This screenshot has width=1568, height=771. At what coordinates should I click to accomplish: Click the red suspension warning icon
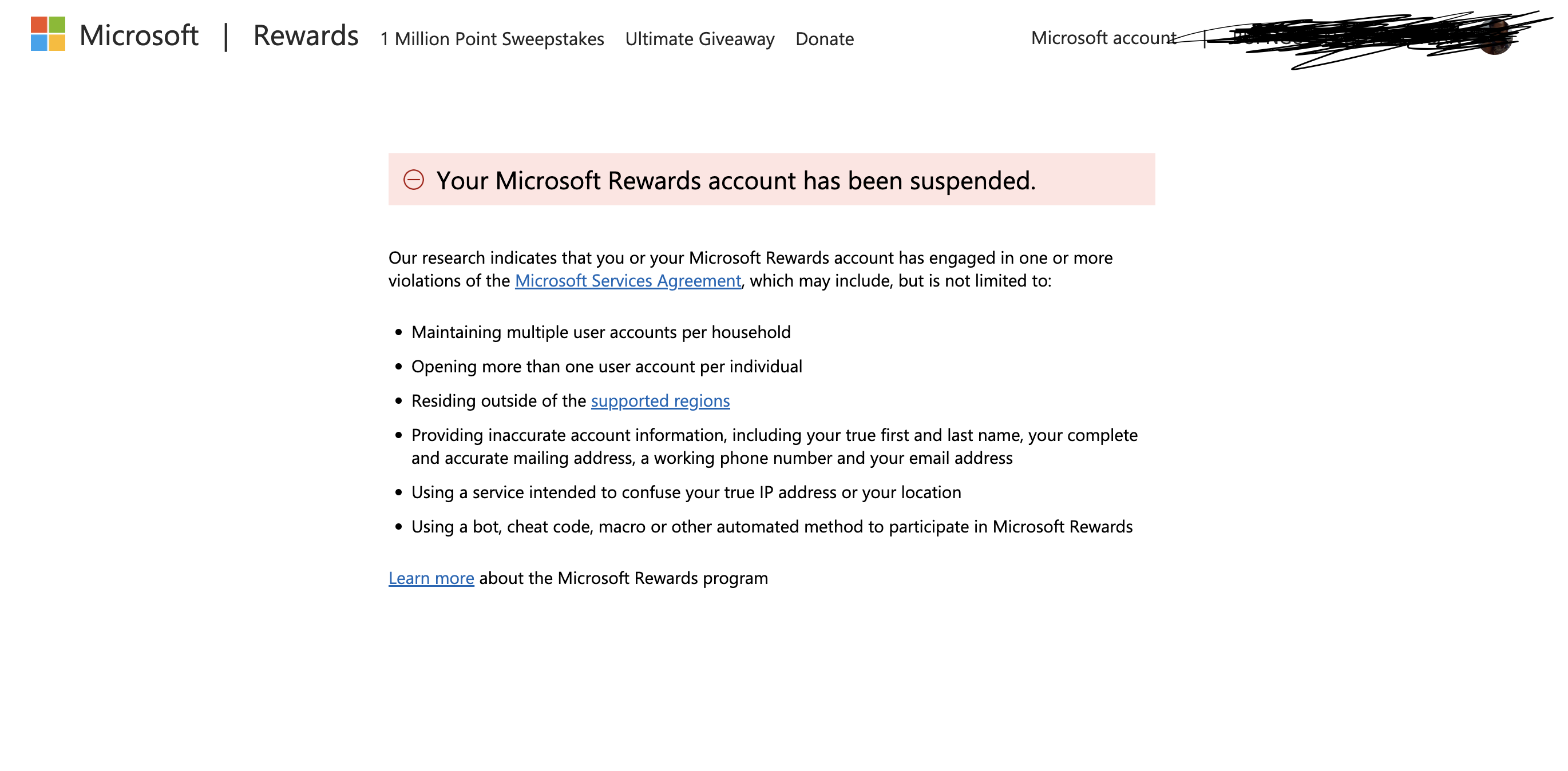pos(414,180)
